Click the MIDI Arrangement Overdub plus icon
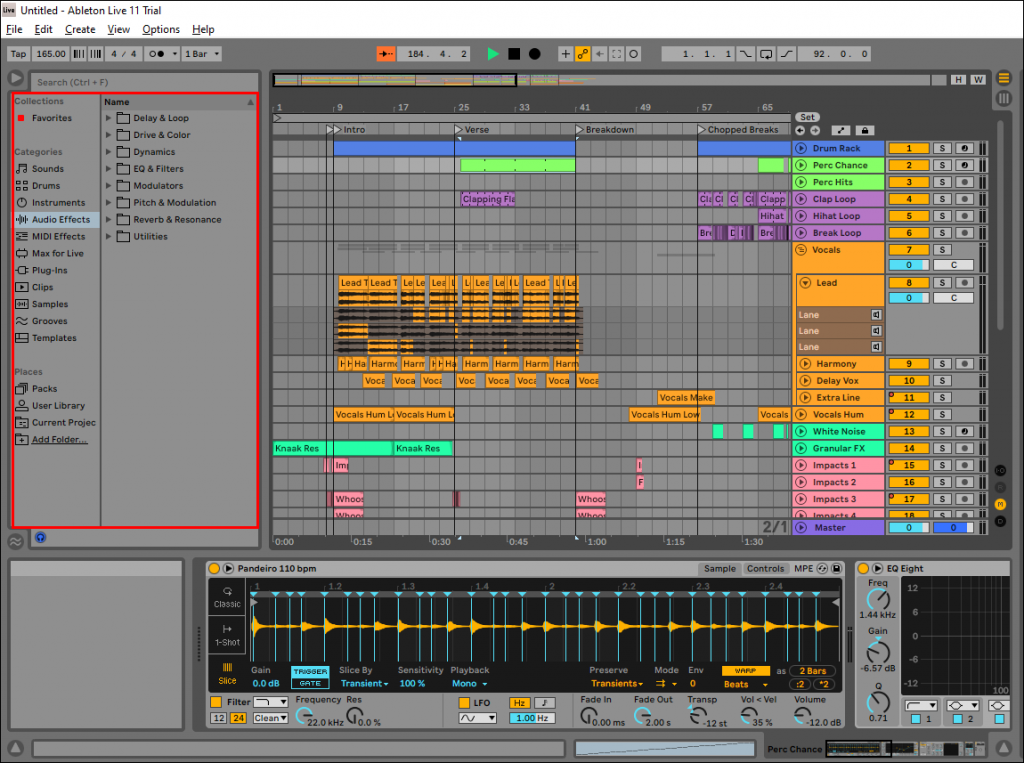This screenshot has width=1024, height=763. coord(566,54)
